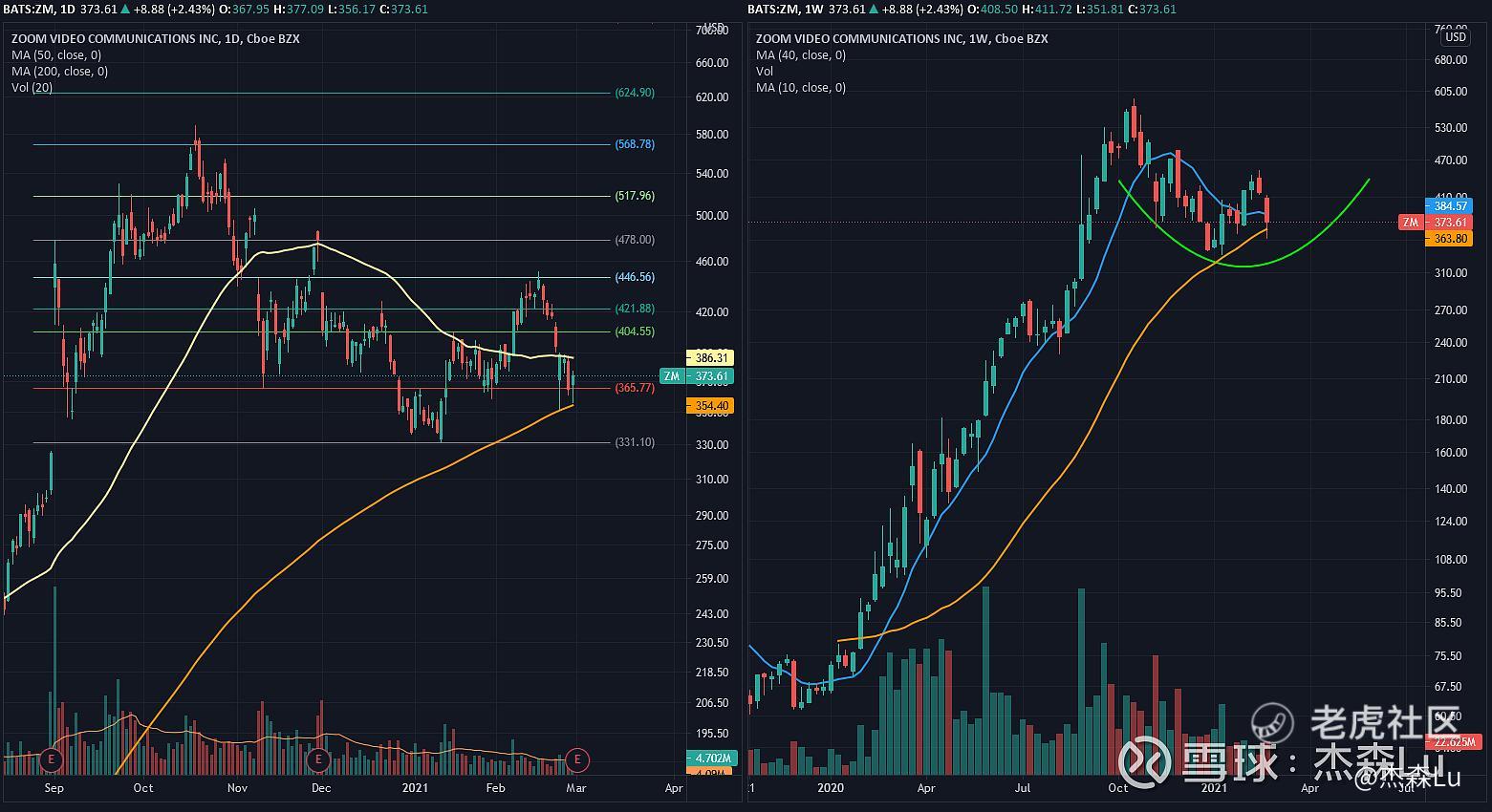
Task: Click the (331.10) Fibonacci level label
Action: (x=635, y=442)
